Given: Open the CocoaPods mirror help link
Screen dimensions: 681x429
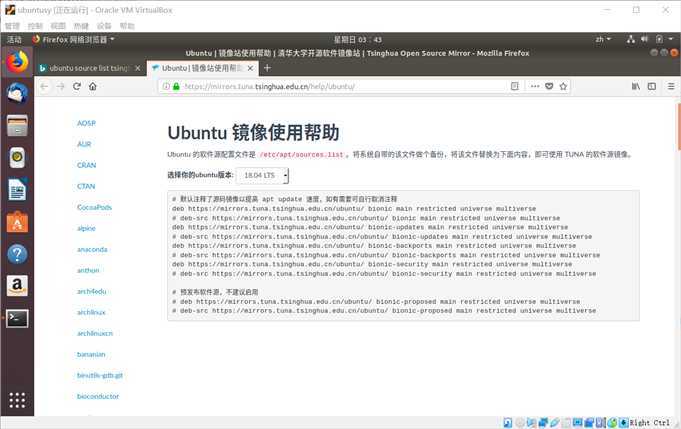Looking at the screenshot, I should click(94, 207).
